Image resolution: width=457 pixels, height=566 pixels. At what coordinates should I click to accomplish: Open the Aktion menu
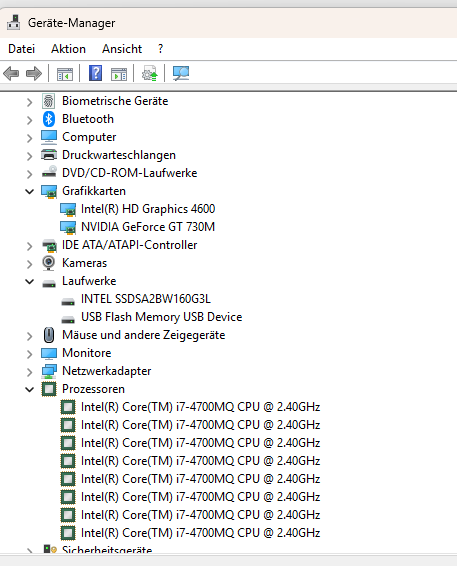pos(69,49)
